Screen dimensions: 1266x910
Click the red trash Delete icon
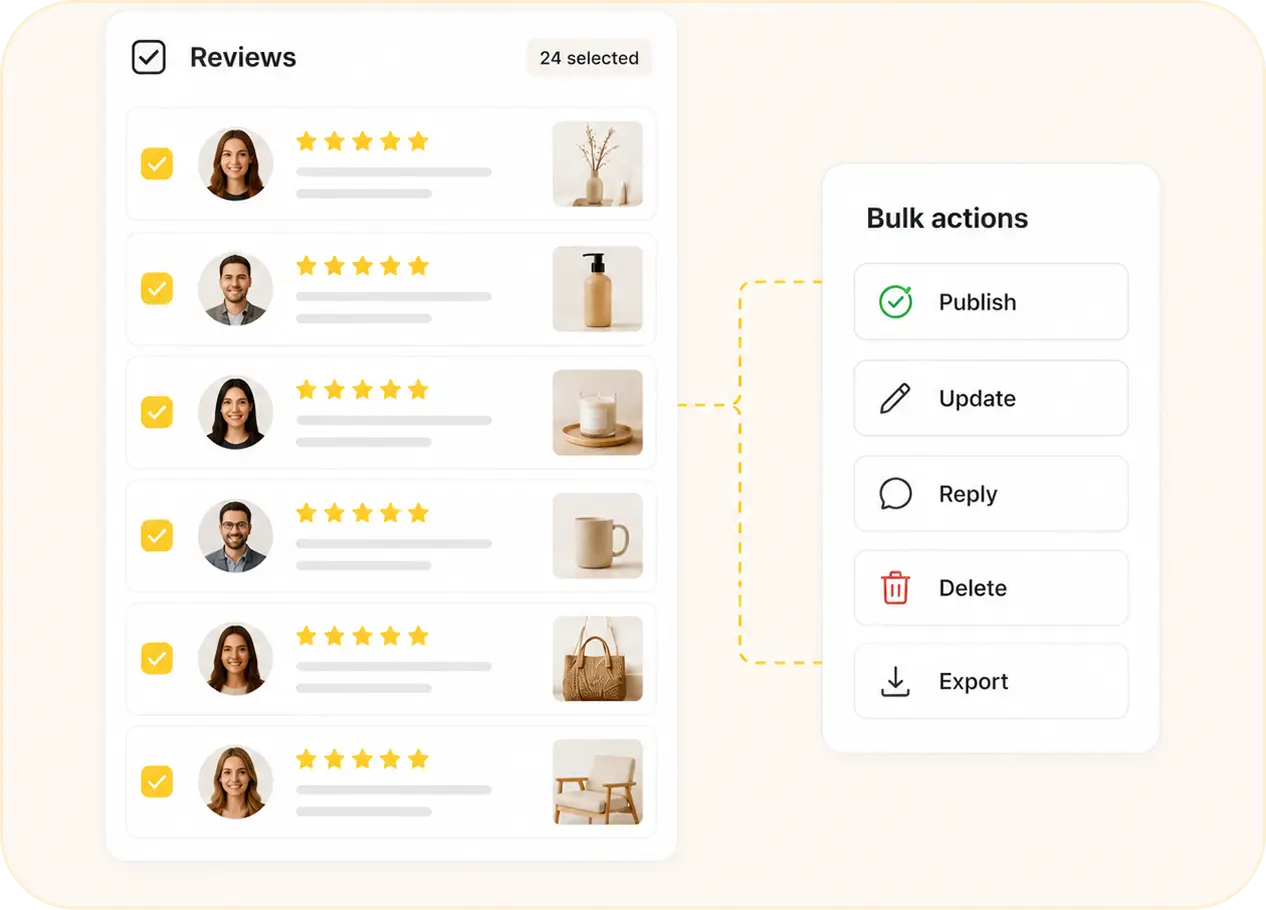[895, 588]
